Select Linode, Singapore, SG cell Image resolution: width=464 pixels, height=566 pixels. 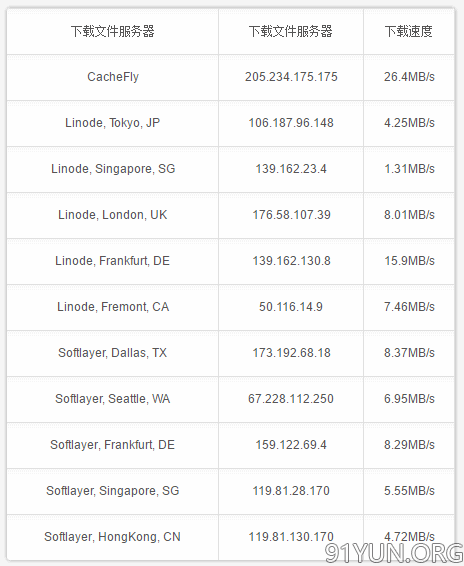click(x=113, y=169)
